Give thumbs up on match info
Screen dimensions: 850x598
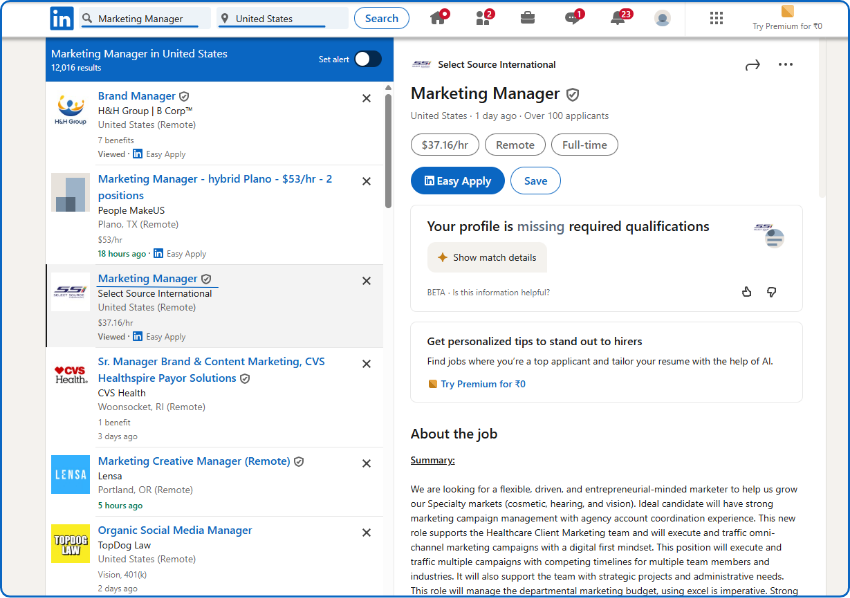click(746, 292)
